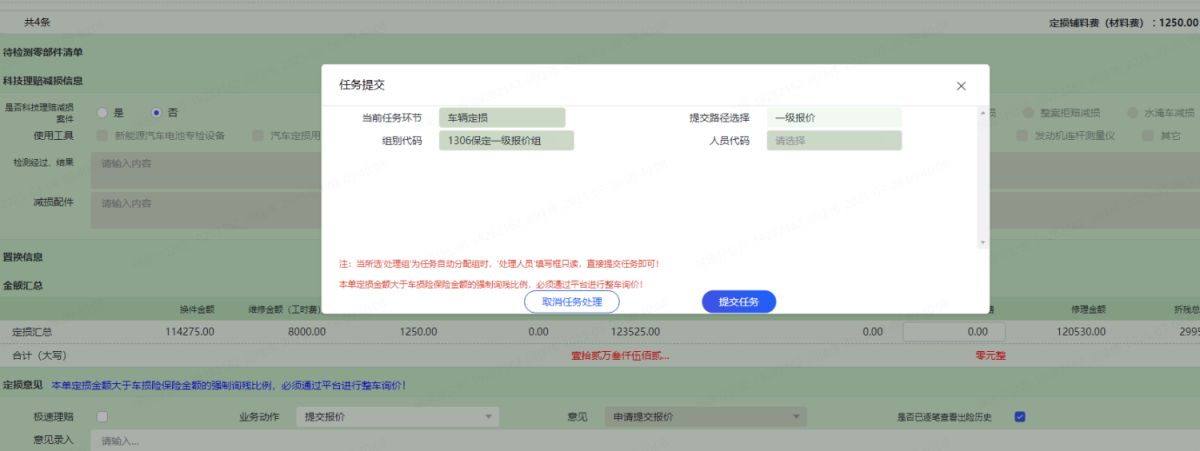Check the 发动机连杆测量仪 checkbox

pyautogui.click(x=1023, y=135)
